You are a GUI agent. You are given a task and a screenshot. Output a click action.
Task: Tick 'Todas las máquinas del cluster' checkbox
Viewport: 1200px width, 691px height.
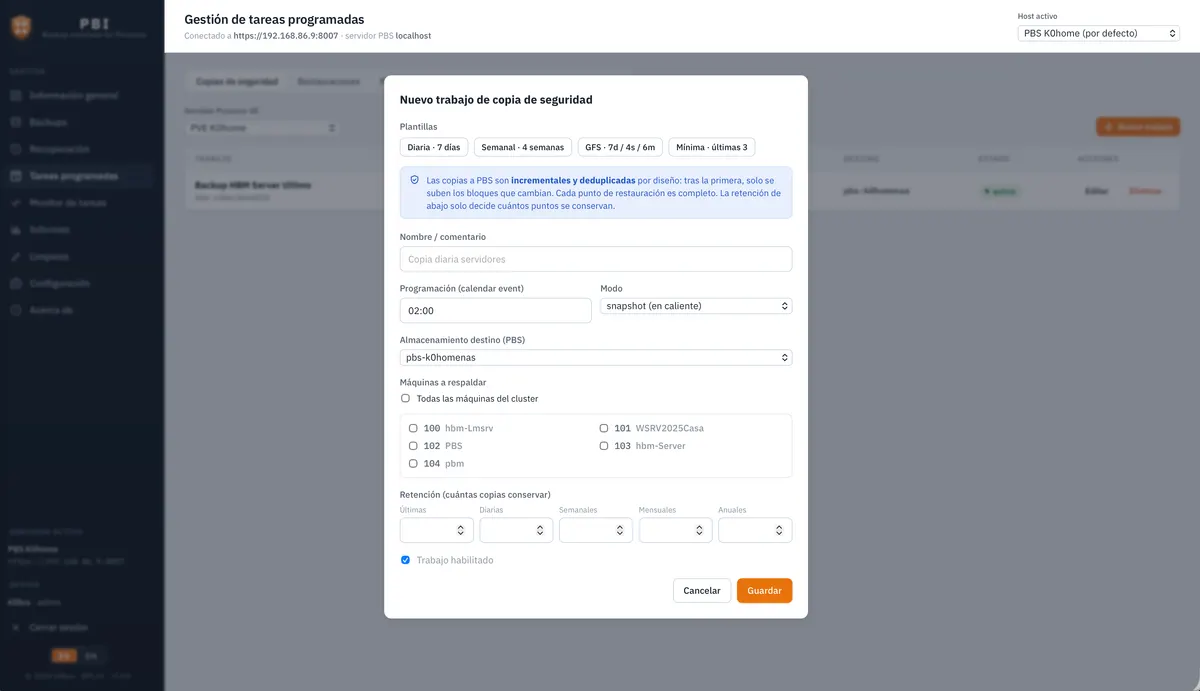(405, 398)
